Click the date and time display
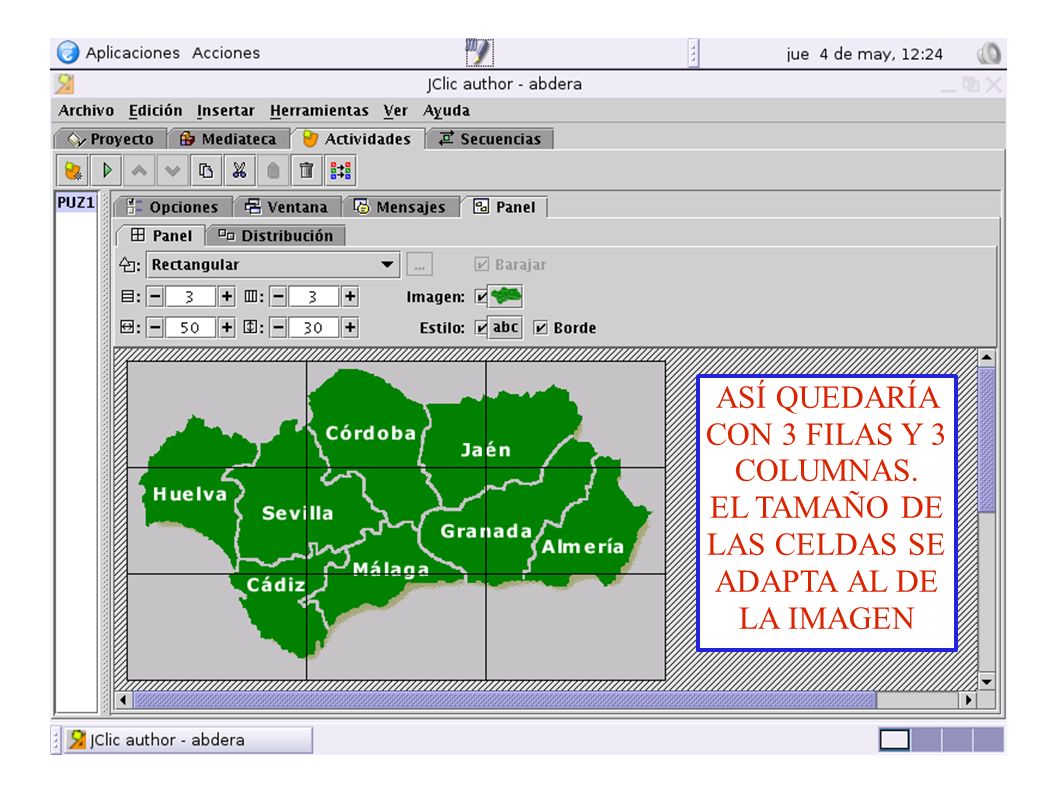Screen dimensions: 1058x793 click(x=864, y=54)
